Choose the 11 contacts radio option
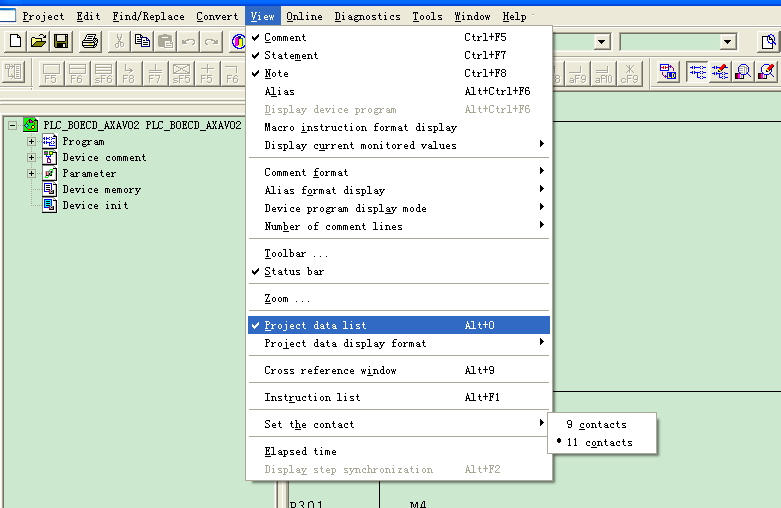Screen dimensions: 781x508 click(598, 443)
